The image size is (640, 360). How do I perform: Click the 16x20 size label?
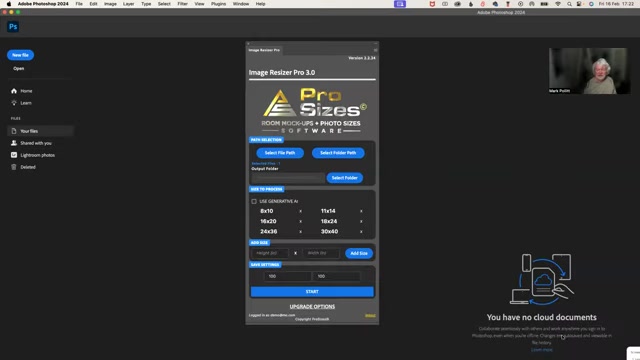268,221
